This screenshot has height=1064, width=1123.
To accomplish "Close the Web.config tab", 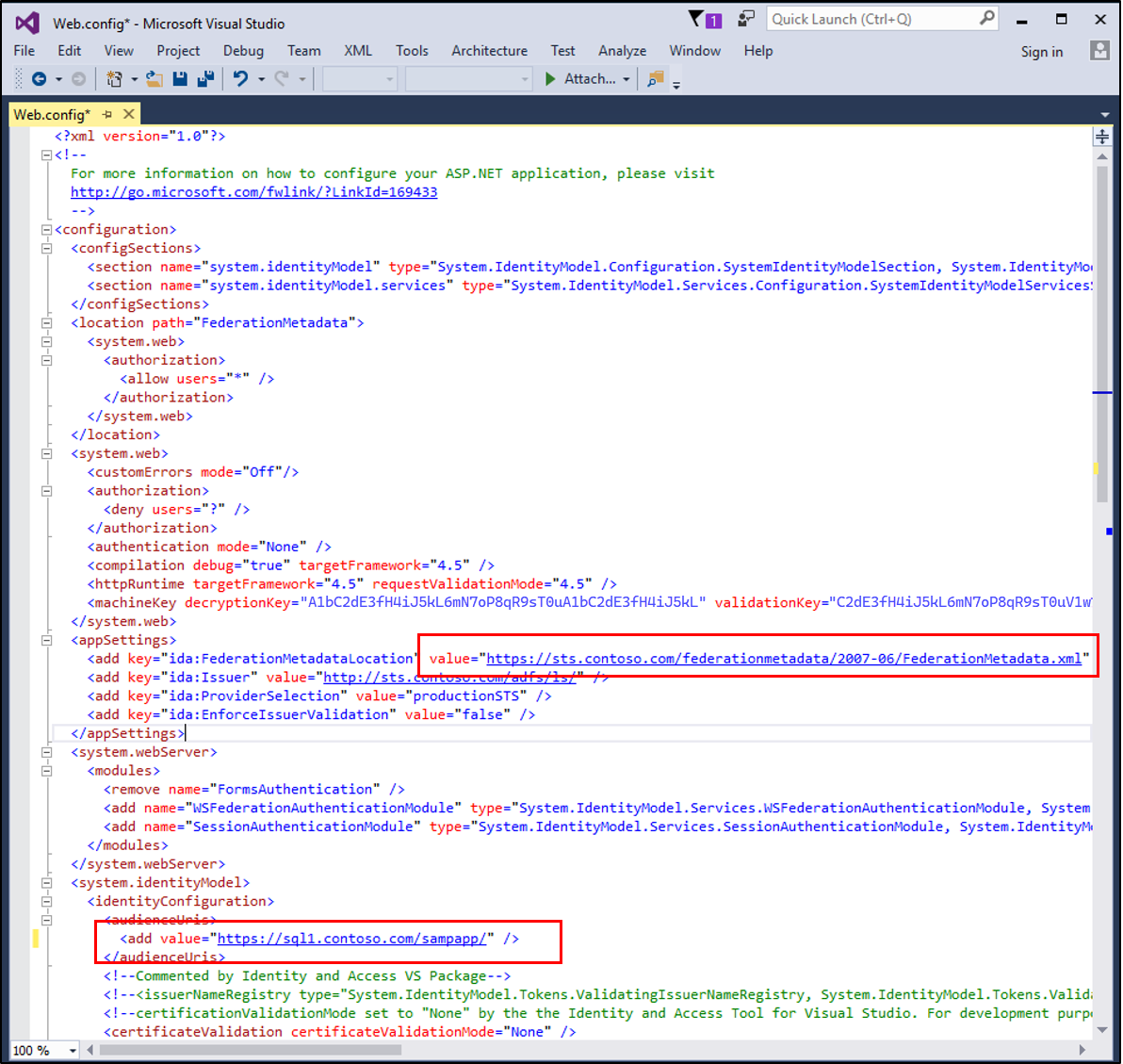I will (129, 114).
